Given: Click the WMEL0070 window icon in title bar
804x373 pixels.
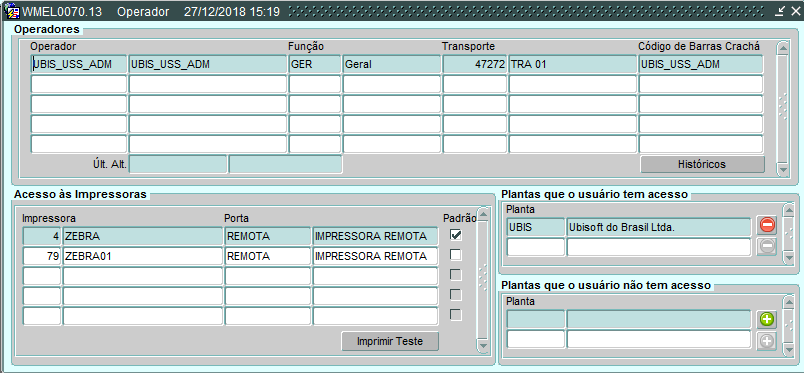Looking at the screenshot, I should (11, 11).
